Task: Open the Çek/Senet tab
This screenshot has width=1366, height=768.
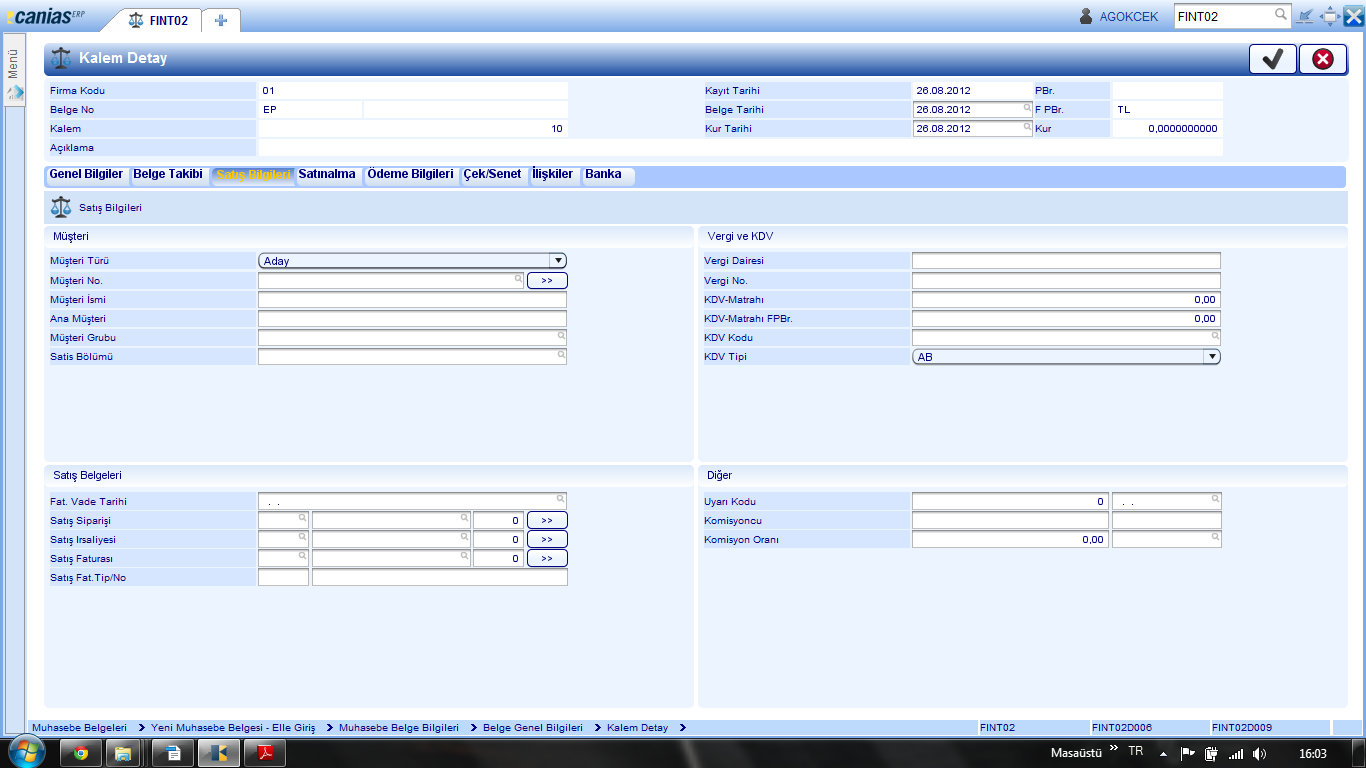Action: click(492, 174)
